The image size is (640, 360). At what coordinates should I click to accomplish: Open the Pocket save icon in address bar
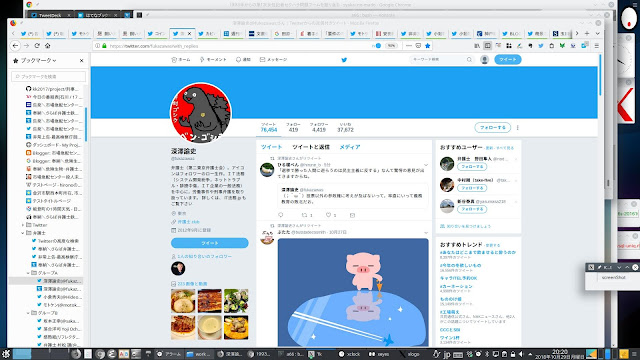[418, 46]
